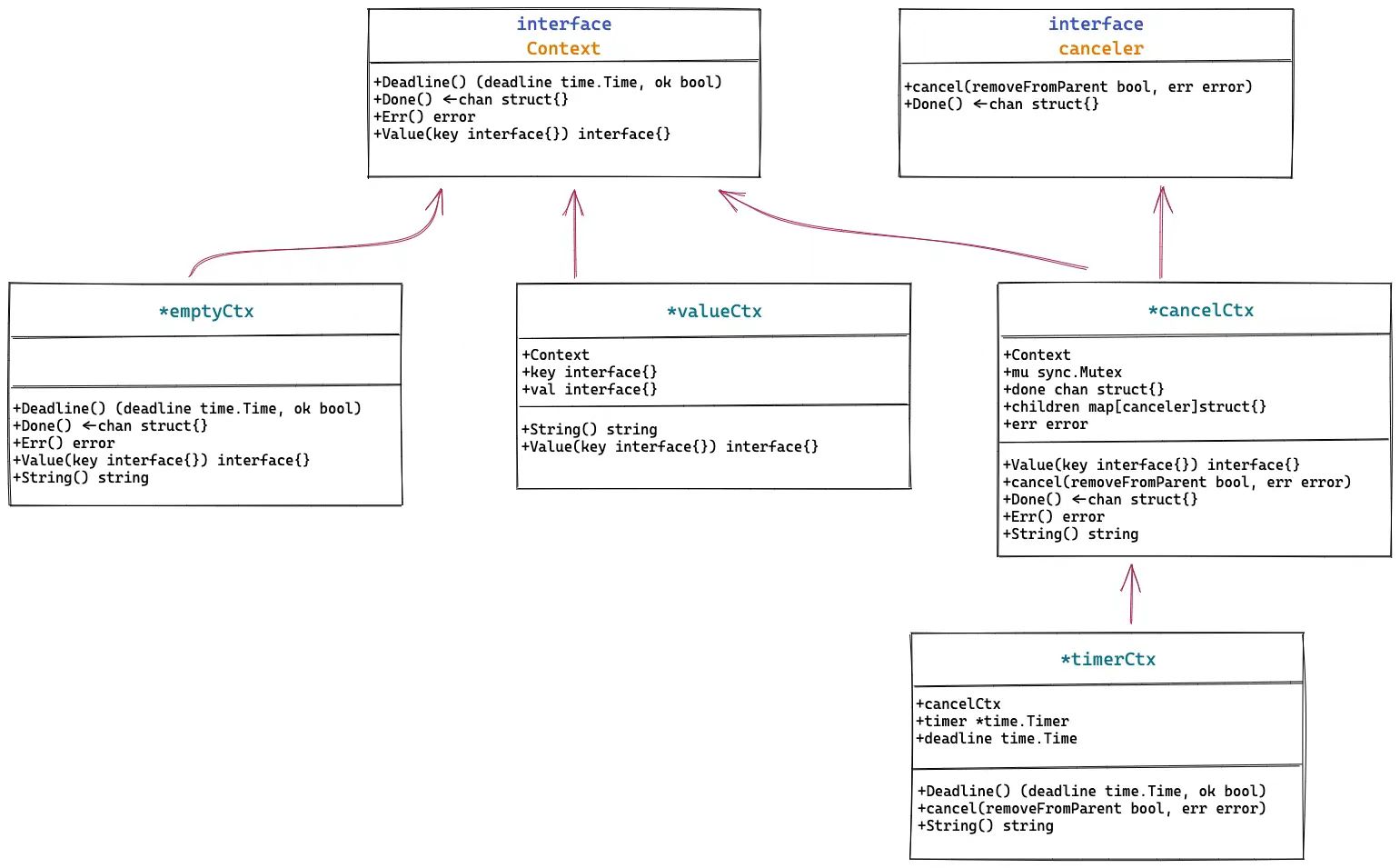This screenshot has width=1400, height=868.
Task: Pick "+Value(key interface{})" in the *emptyCtx box
Action: 162,460
